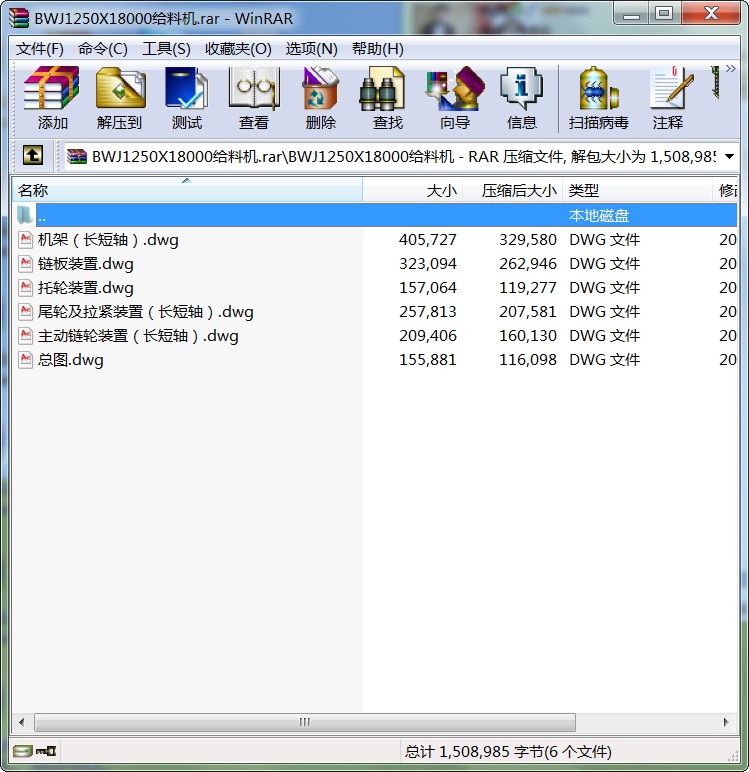Image resolution: width=749 pixels, height=772 pixels.
Task: Click the packed size value 116,098
Action: (528, 360)
